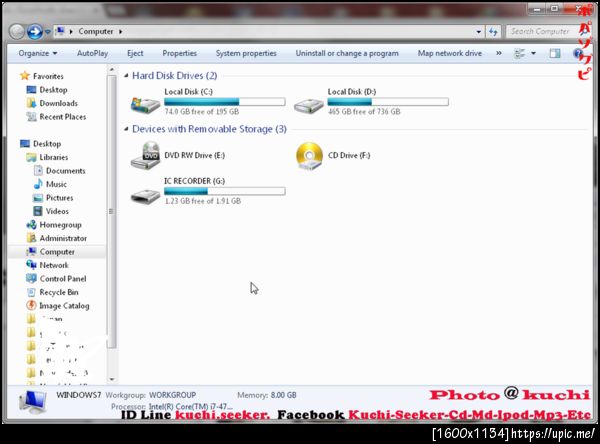Select Desktop under Favorites

pyautogui.click(x=53, y=90)
